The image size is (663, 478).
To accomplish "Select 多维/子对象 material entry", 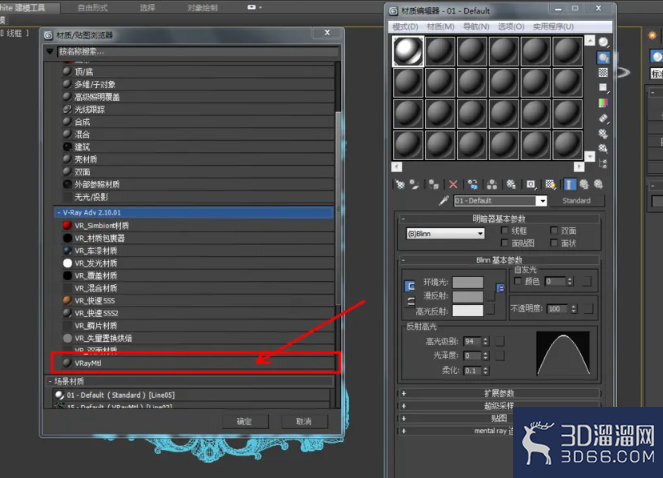I will tap(195, 84).
